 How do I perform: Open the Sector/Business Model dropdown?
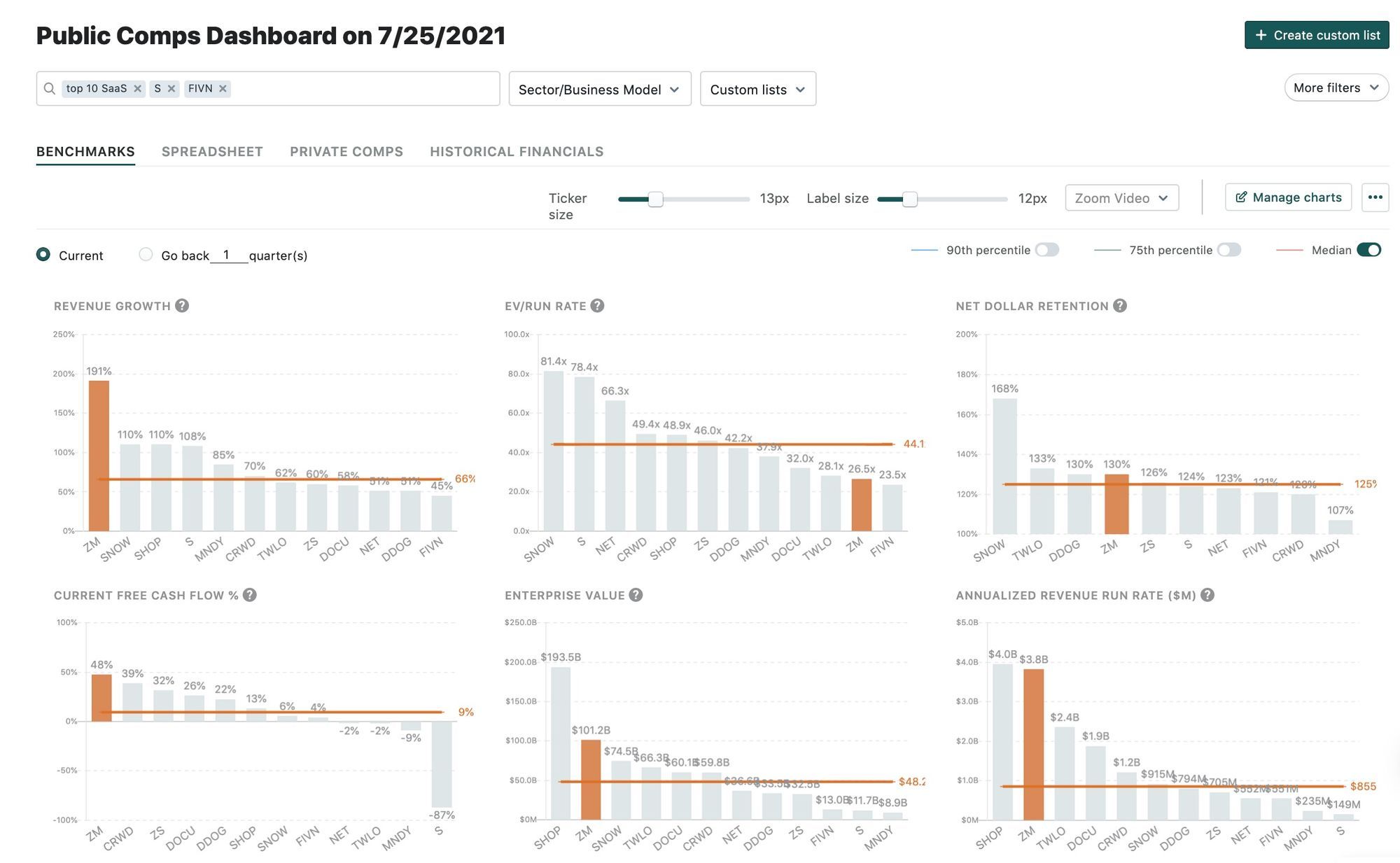[x=599, y=89]
